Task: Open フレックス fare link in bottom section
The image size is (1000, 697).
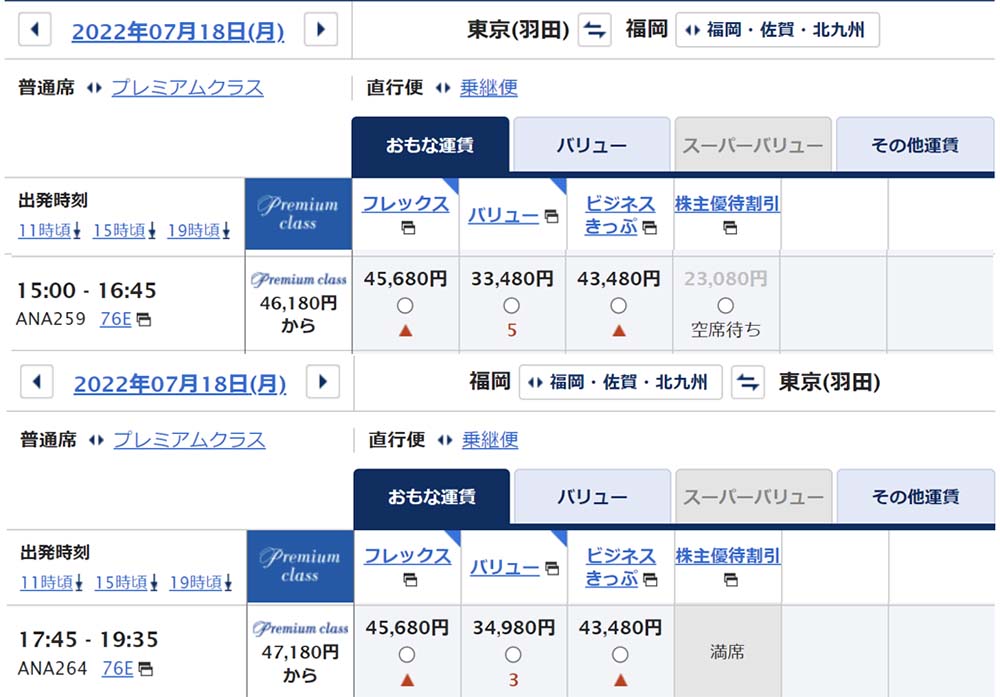Action: [408, 556]
